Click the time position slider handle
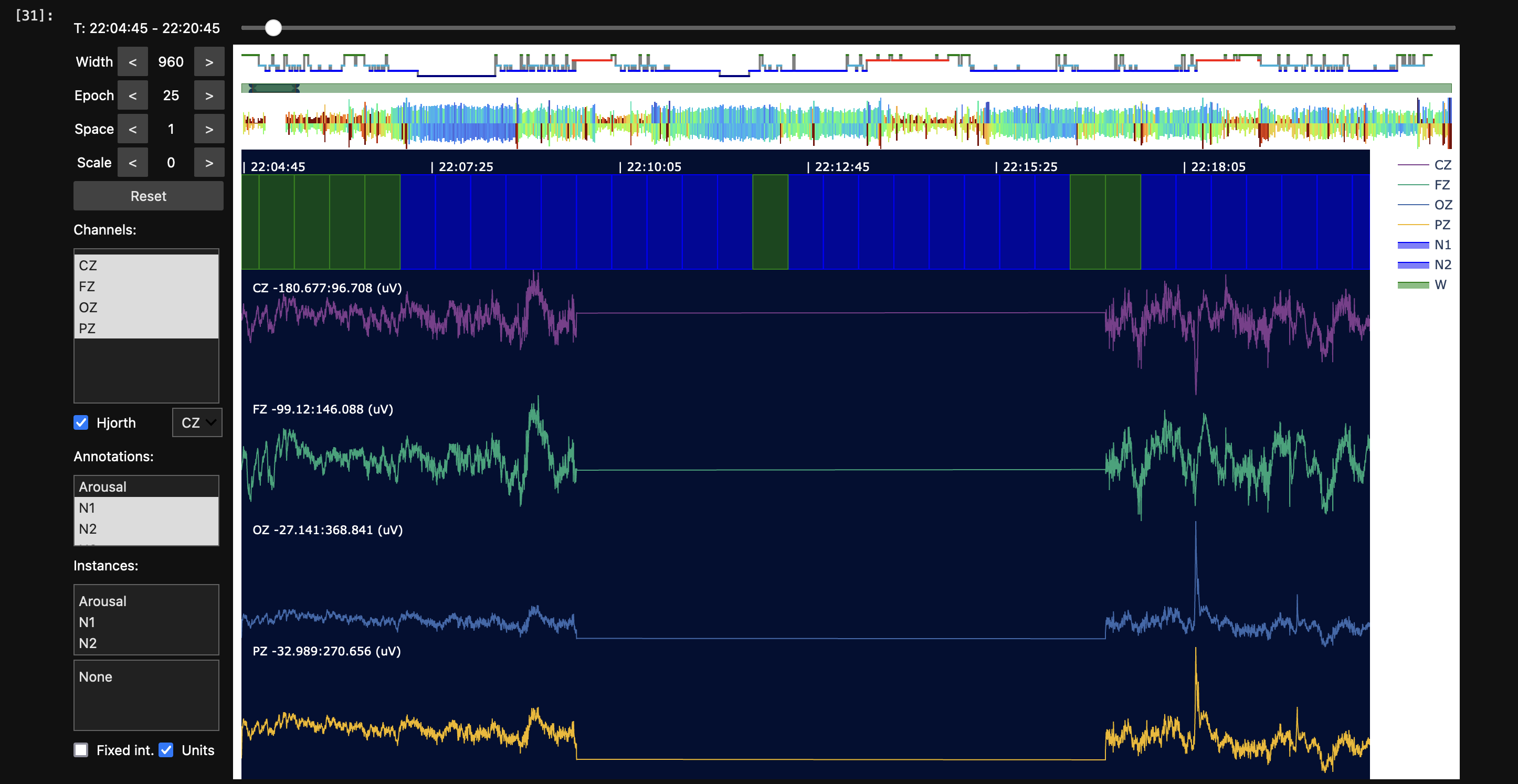 273,28
